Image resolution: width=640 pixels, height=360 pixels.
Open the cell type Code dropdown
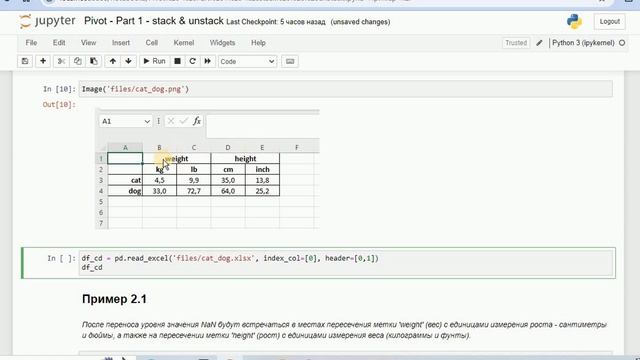[x=247, y=62]
